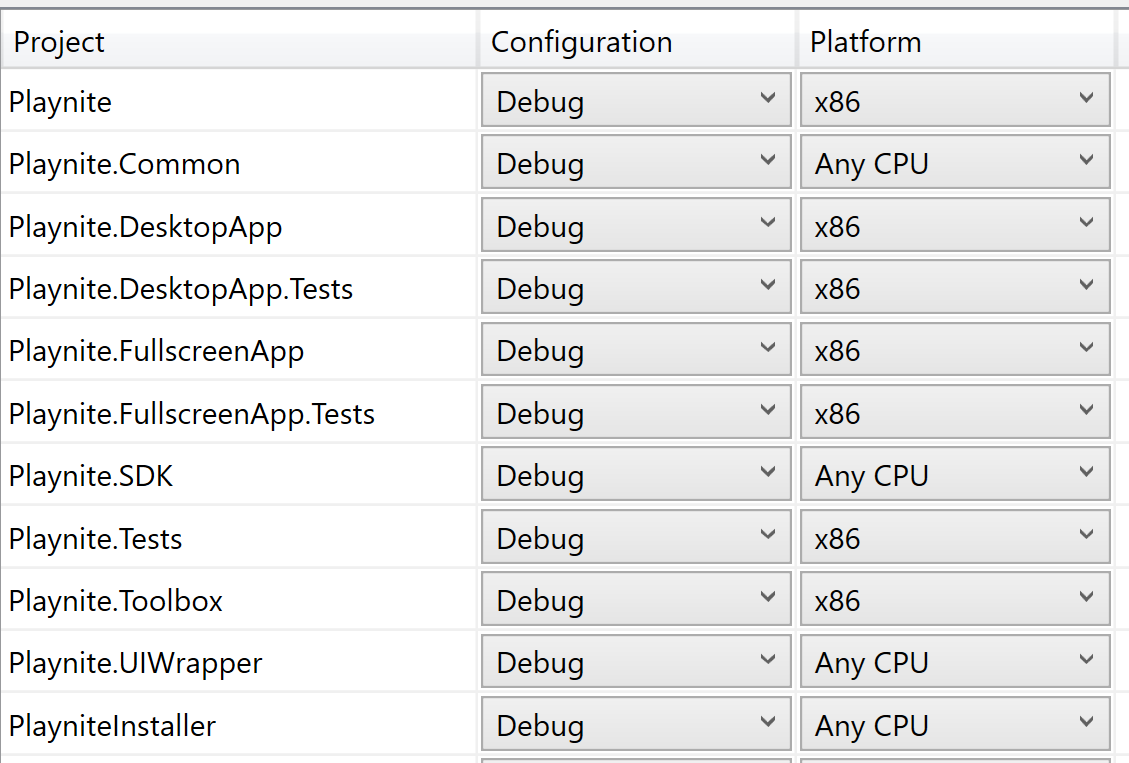The width and height of the screenshot is (1129, 763).
Task: Open Platform dropdown for PlayniteInstaller
Action: click(x=955, y=724)
